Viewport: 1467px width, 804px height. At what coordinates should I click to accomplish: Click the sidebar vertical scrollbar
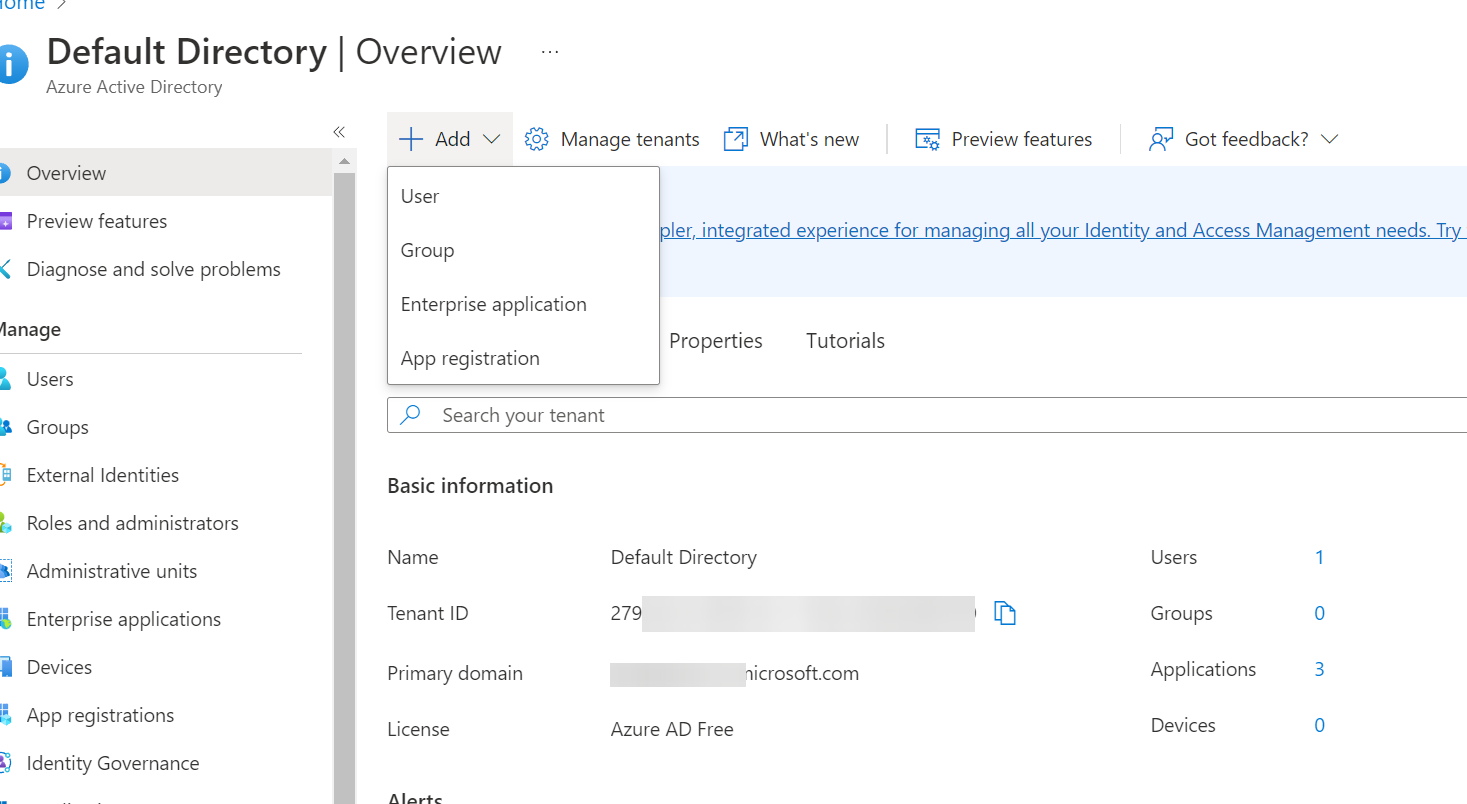click(x=345, y=488)
